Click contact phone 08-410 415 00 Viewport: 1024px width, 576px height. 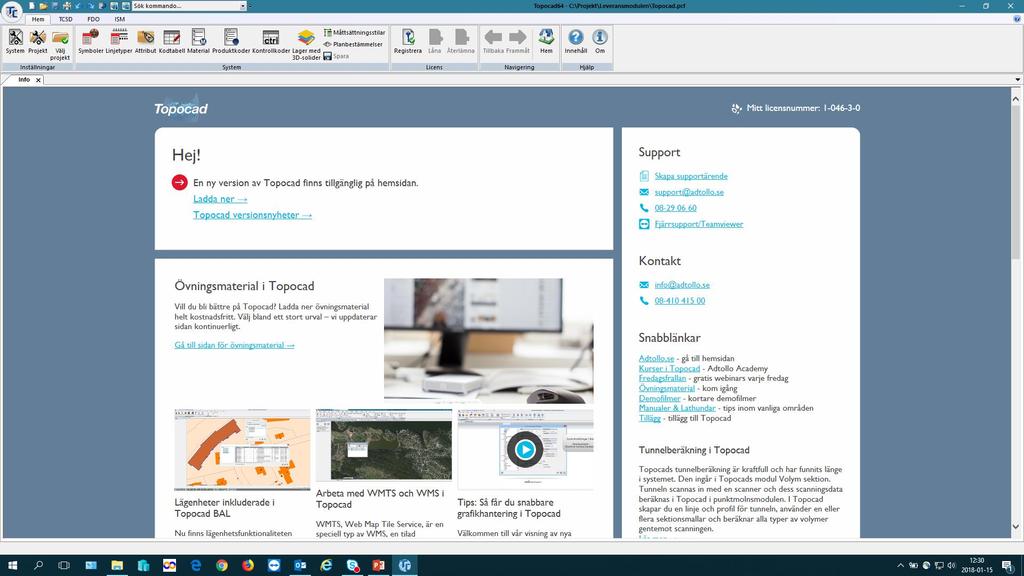tap(680, 300)
